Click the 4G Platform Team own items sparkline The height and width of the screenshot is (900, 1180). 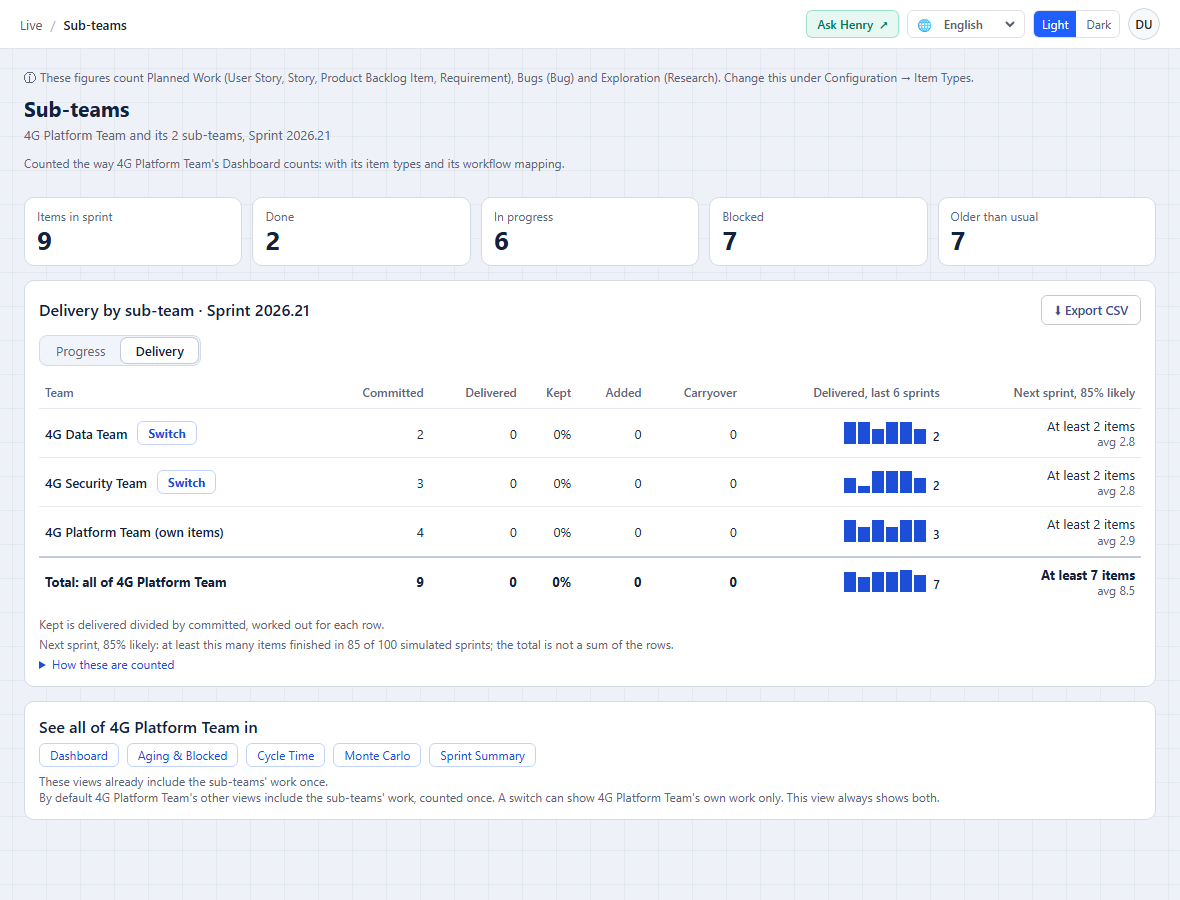(x=884, y=531)
